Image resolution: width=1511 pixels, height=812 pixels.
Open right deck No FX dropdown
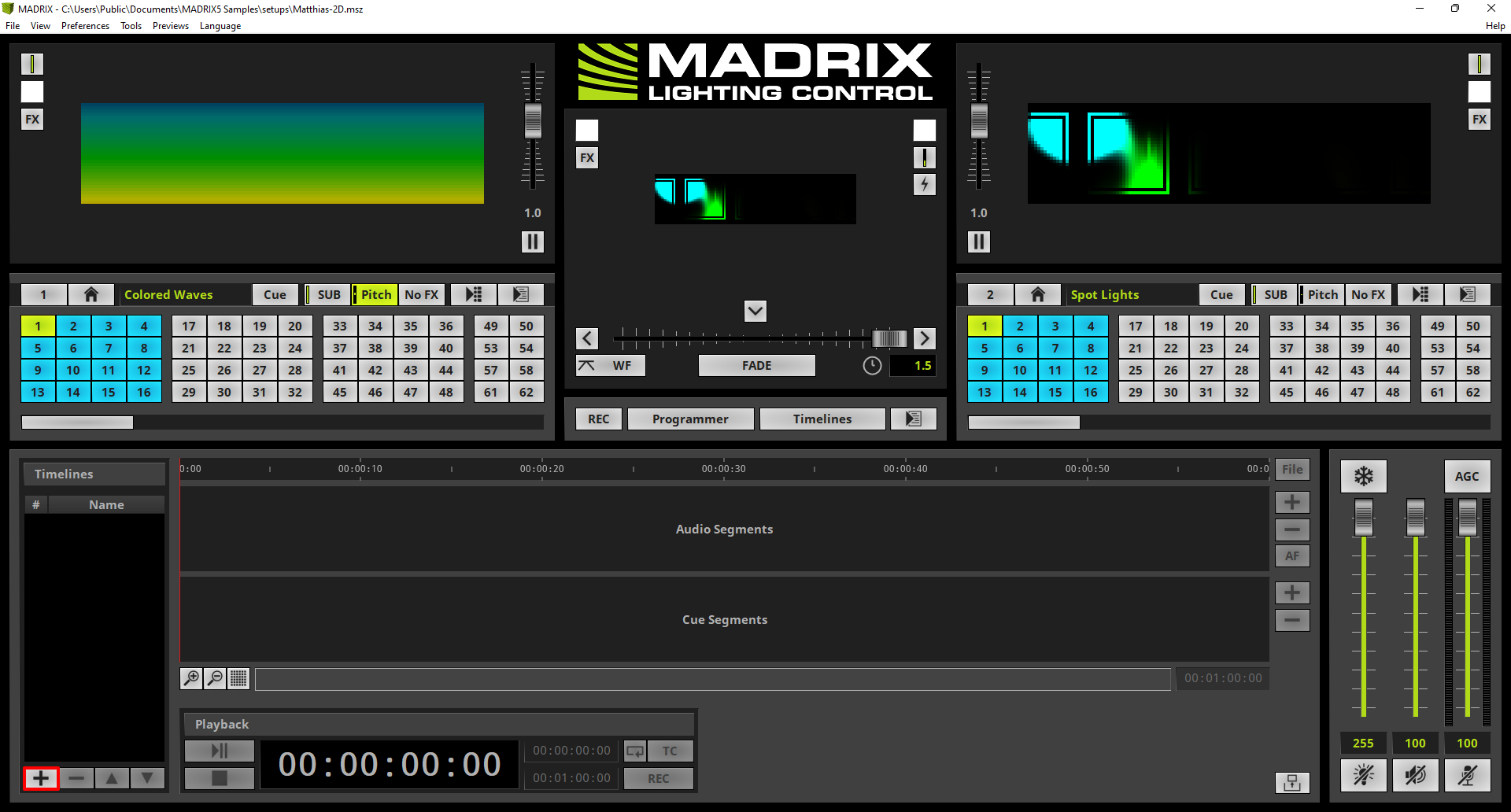click(1369, 294)
